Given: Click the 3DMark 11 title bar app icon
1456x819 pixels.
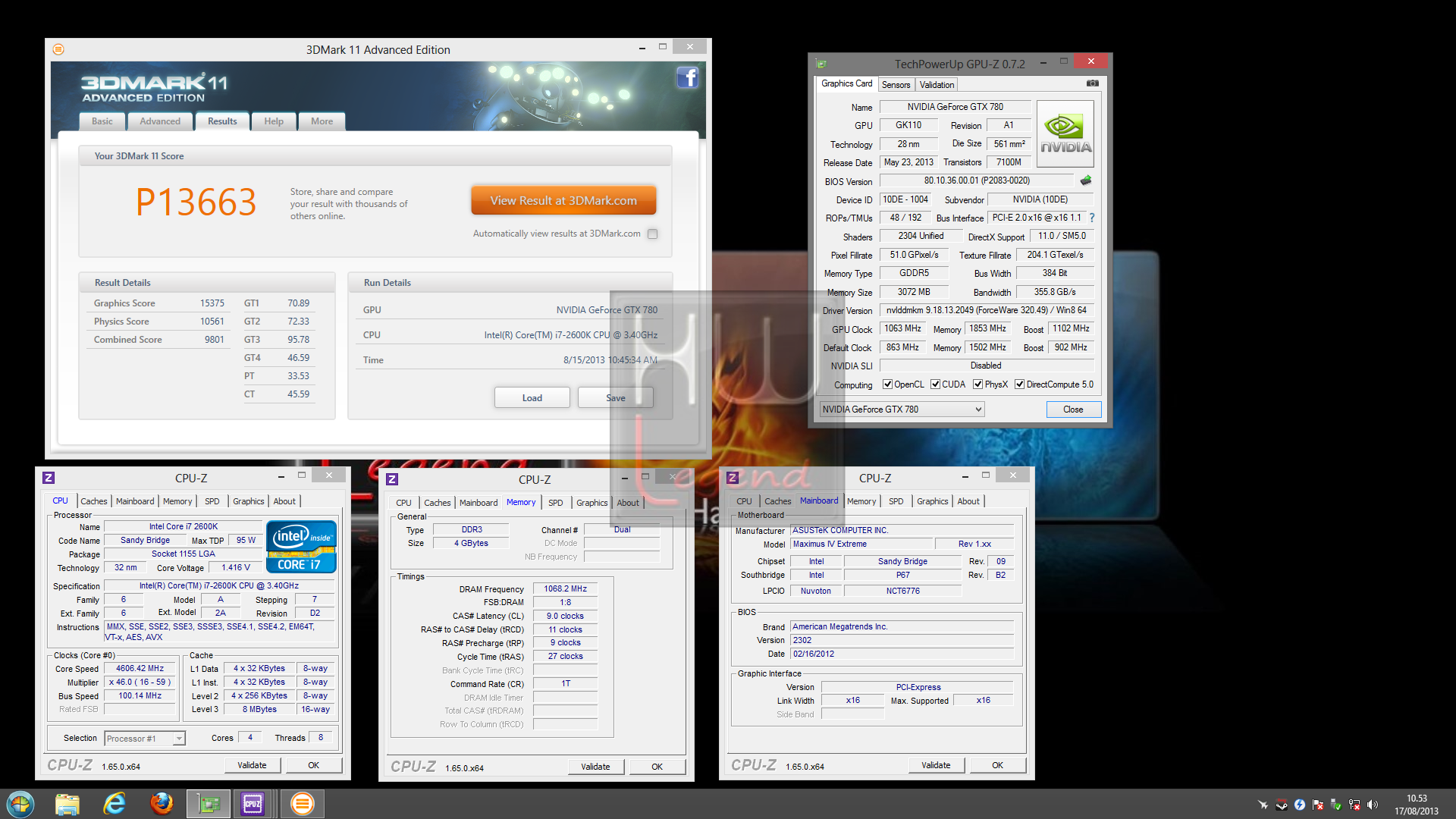Looking at the screenshot, I should (x=58, y=49).
